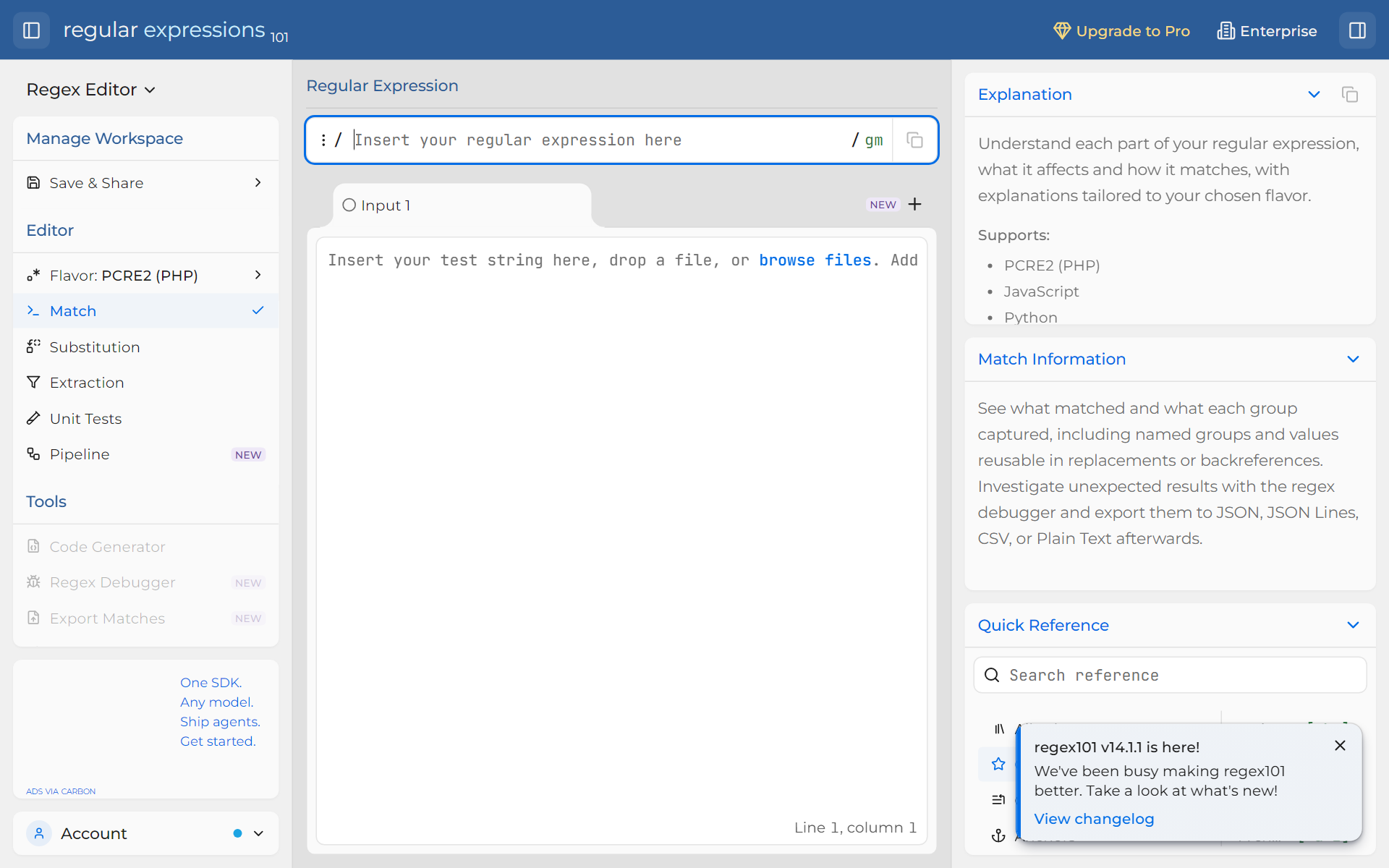Collapse the Explanation panel chevron

click(x=1314, y=95)
